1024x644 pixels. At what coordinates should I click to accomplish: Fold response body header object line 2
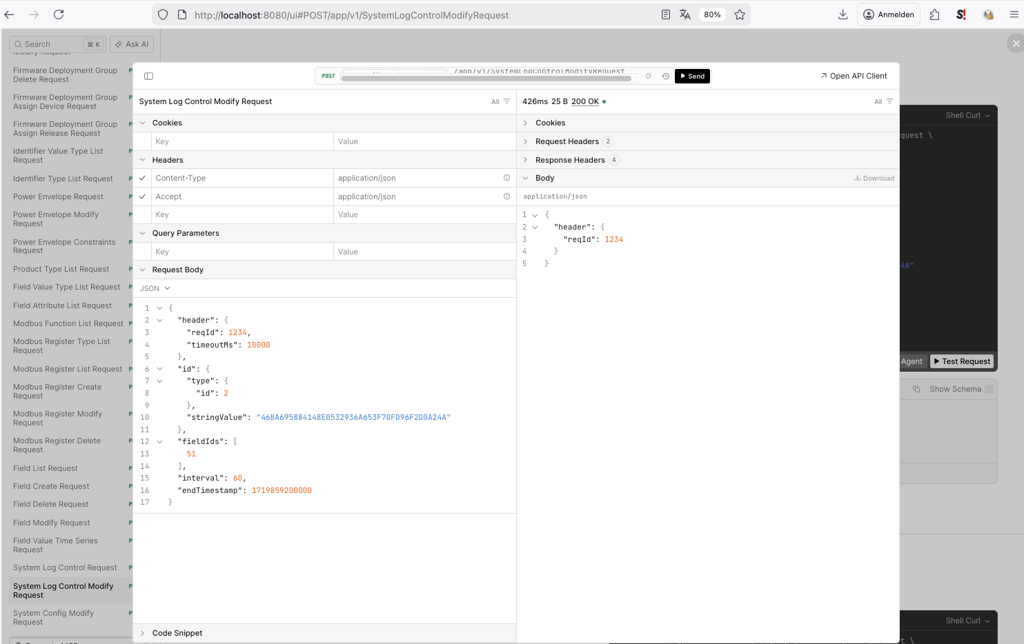coord(535,227)
